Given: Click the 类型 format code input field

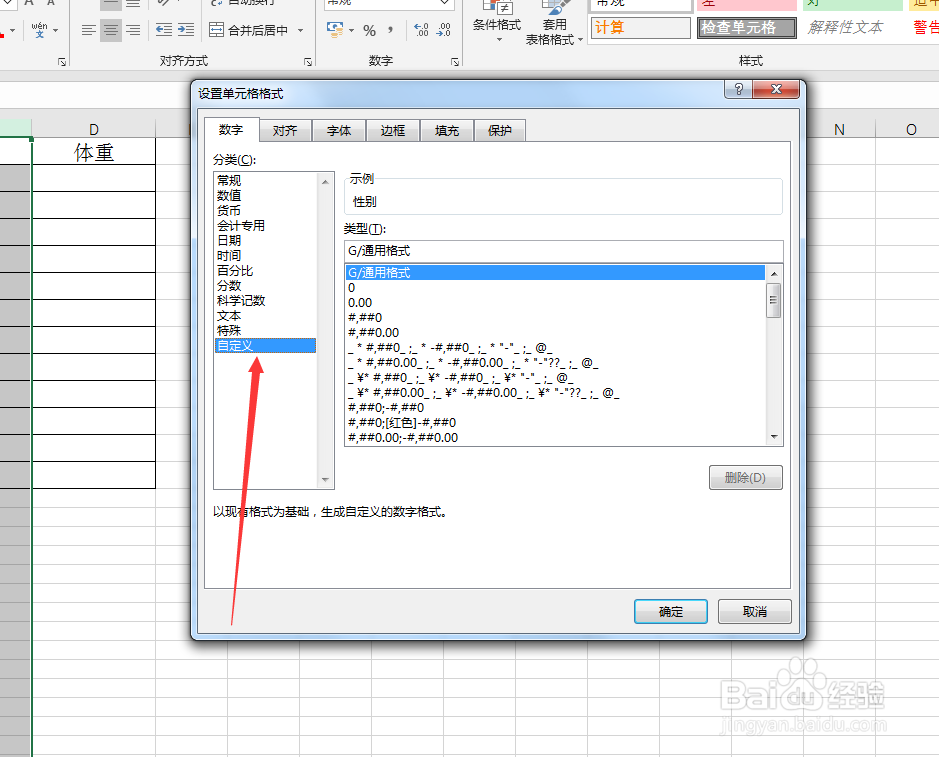Looking at the screenshot, I should click(x=564, y=251).
